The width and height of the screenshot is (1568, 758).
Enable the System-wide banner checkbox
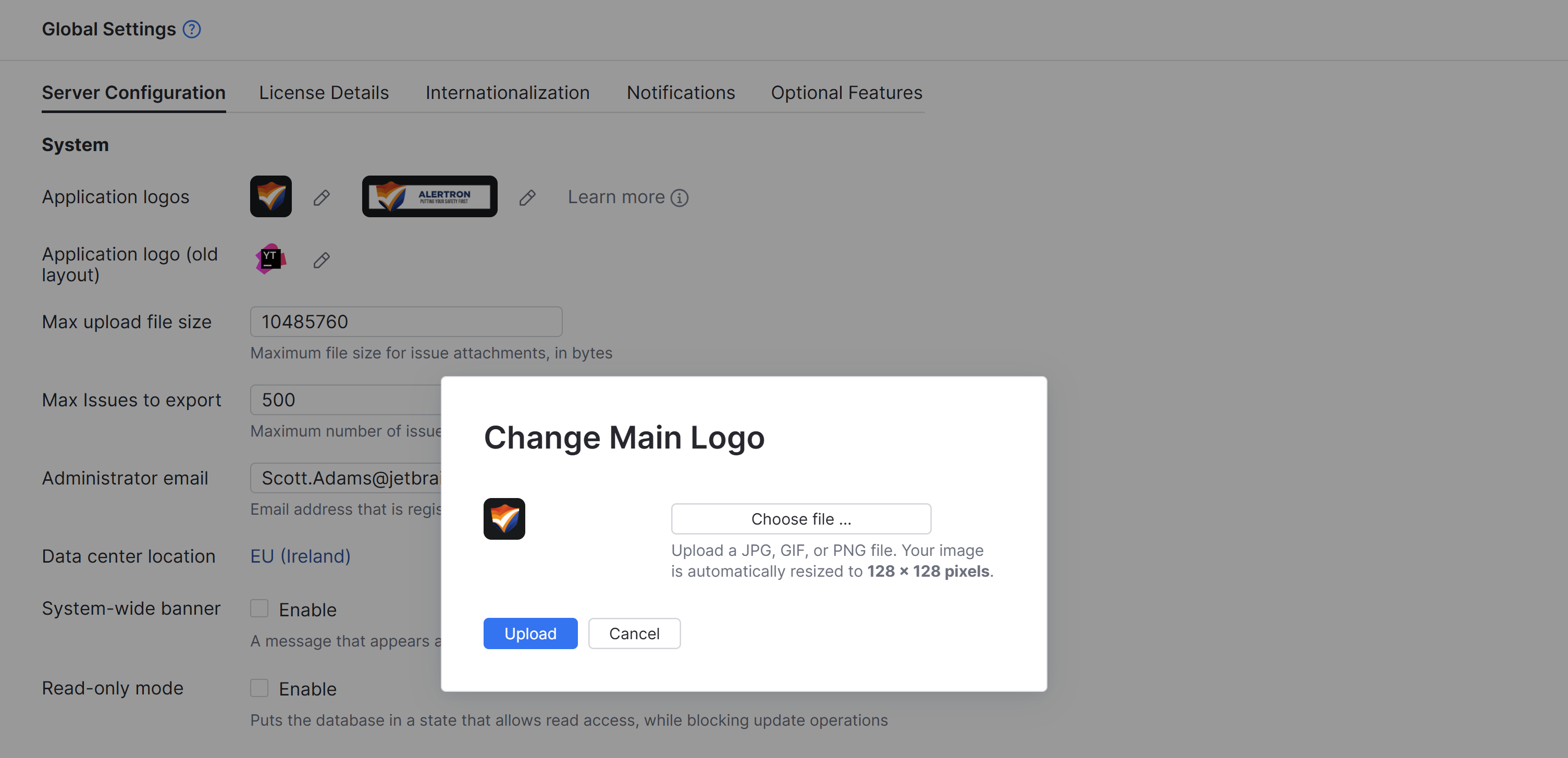(x=260, y=608)
